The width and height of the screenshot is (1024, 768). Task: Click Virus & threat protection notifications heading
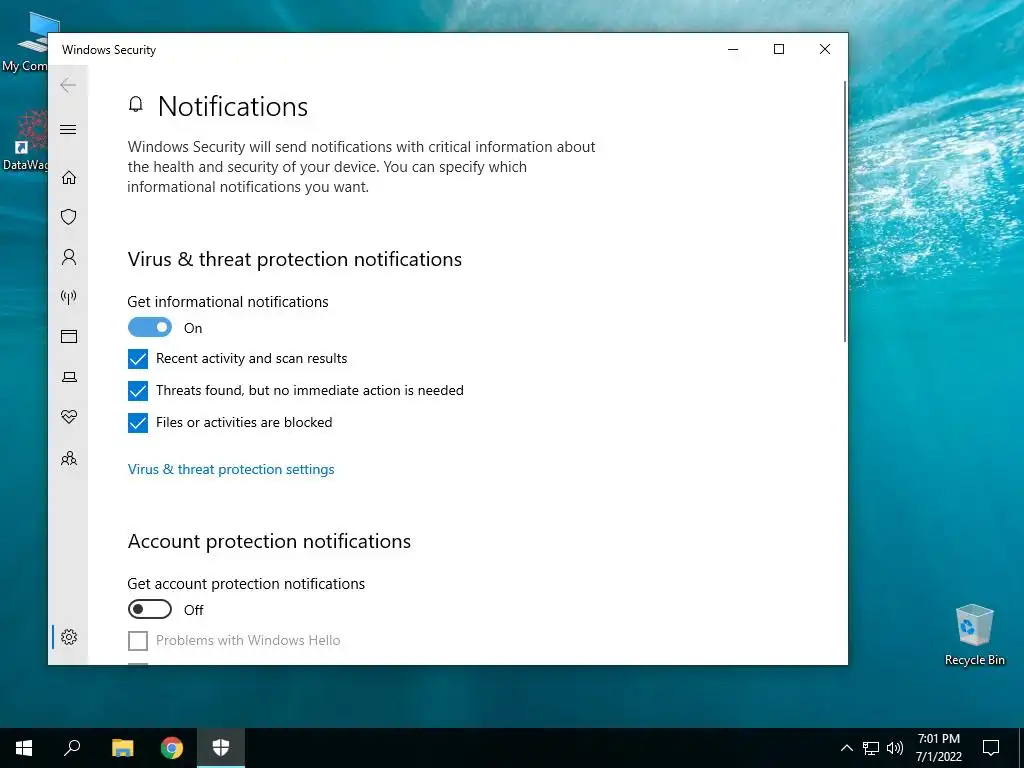click(295, 259)
